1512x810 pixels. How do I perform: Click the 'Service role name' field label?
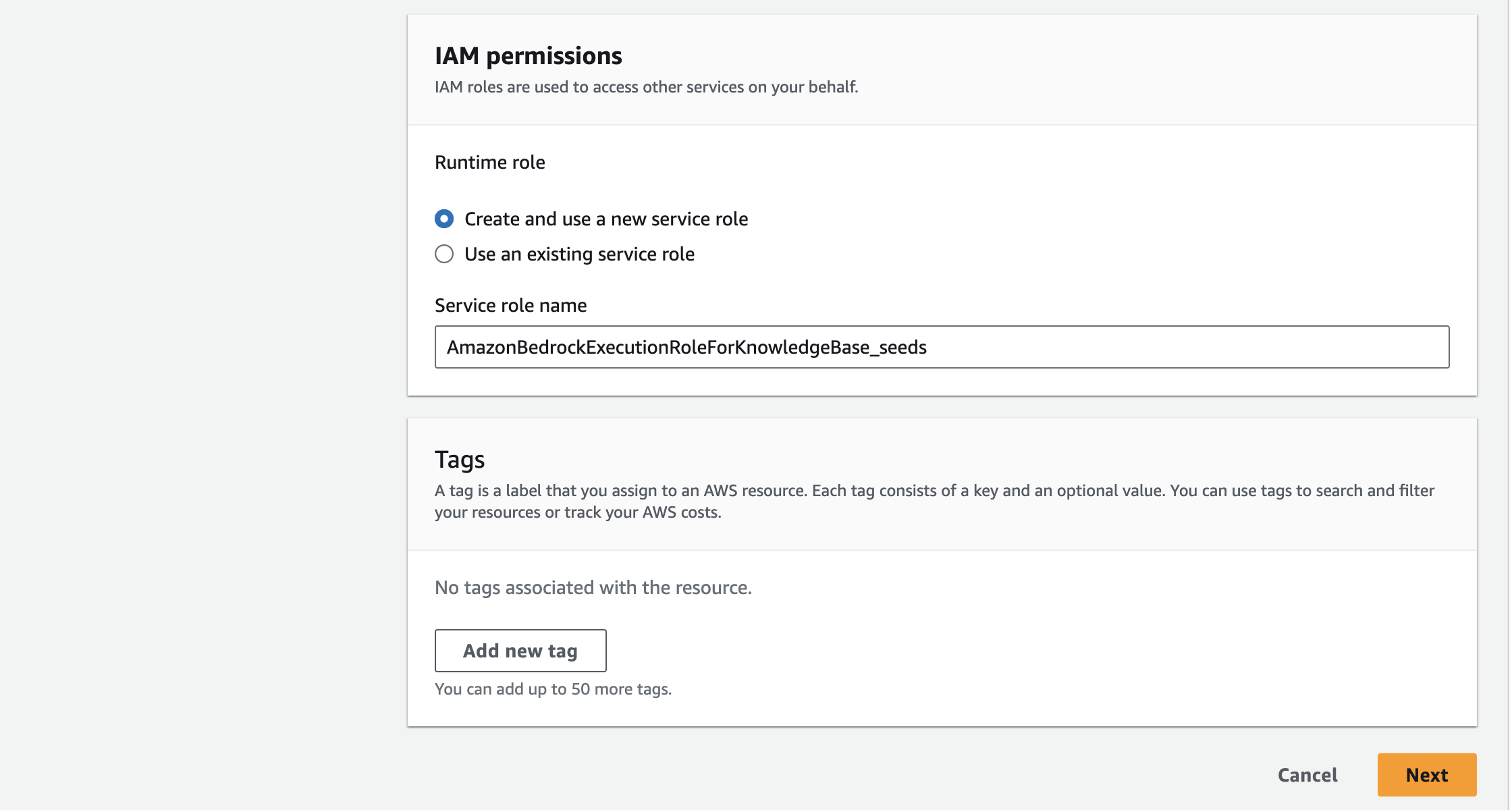(510, 305)
